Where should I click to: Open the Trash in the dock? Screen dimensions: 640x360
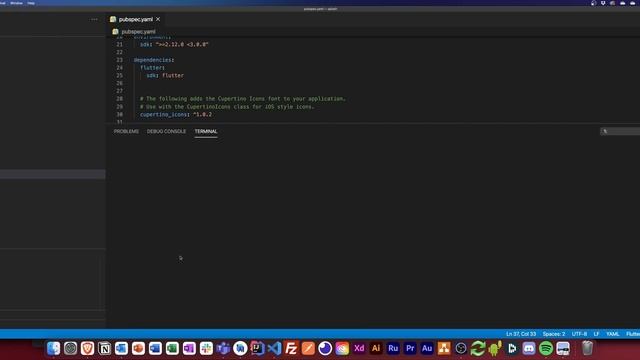click(587, 348)
